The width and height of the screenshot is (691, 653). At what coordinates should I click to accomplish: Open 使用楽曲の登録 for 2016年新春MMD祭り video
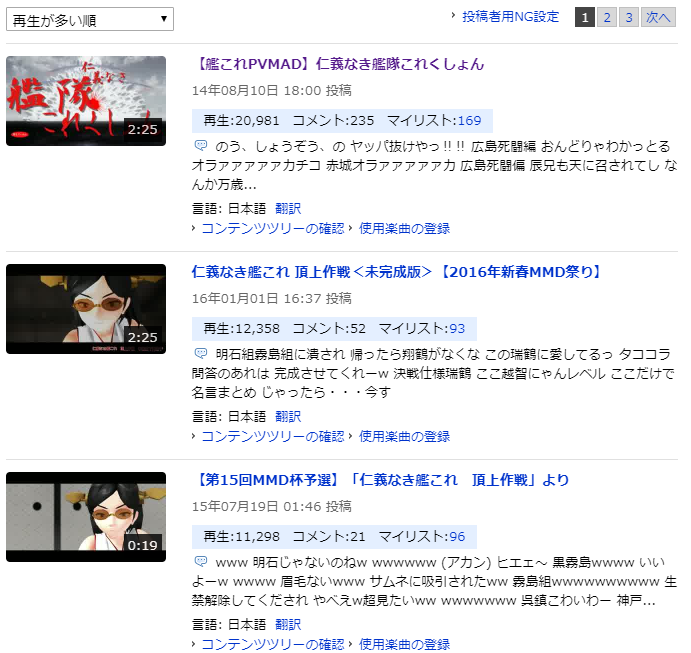coord(404,436)
